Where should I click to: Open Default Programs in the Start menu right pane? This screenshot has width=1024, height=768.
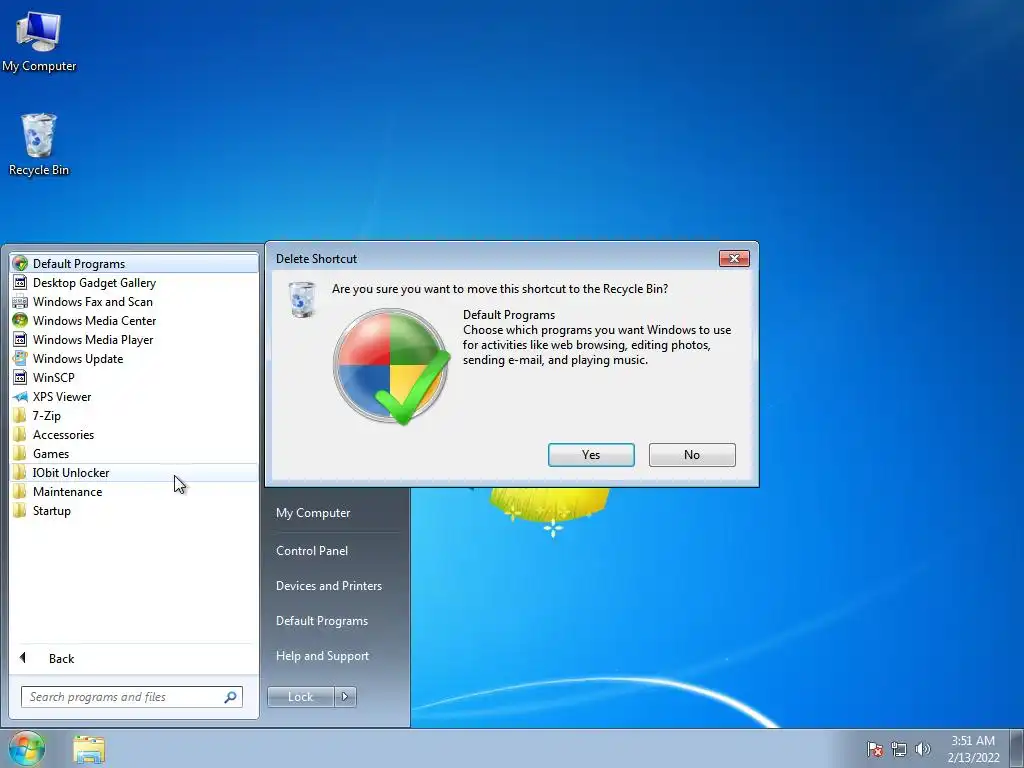(321, 621)
